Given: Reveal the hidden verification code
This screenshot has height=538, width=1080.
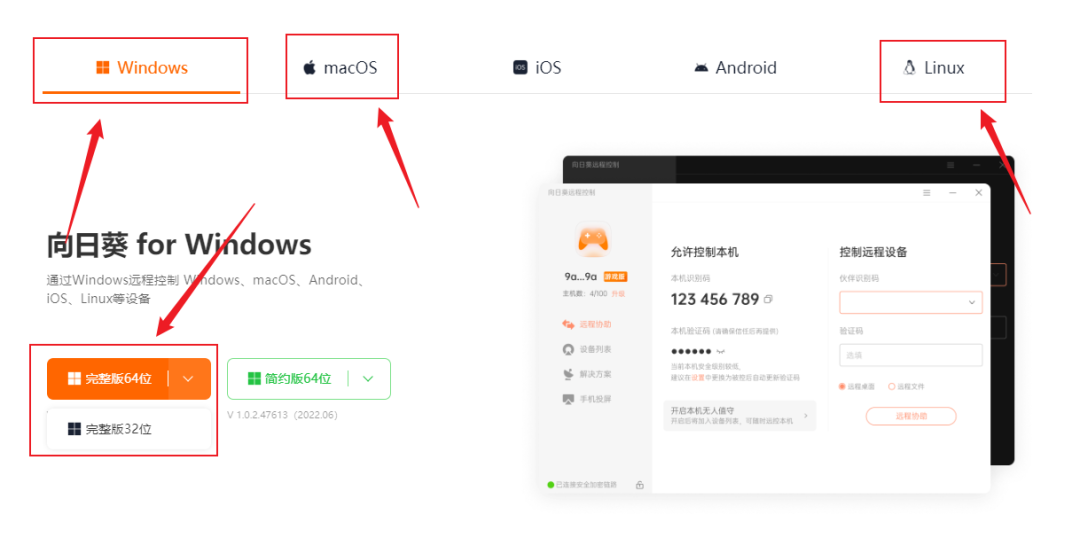Looking at the screenshot, I should pos(721,351).
